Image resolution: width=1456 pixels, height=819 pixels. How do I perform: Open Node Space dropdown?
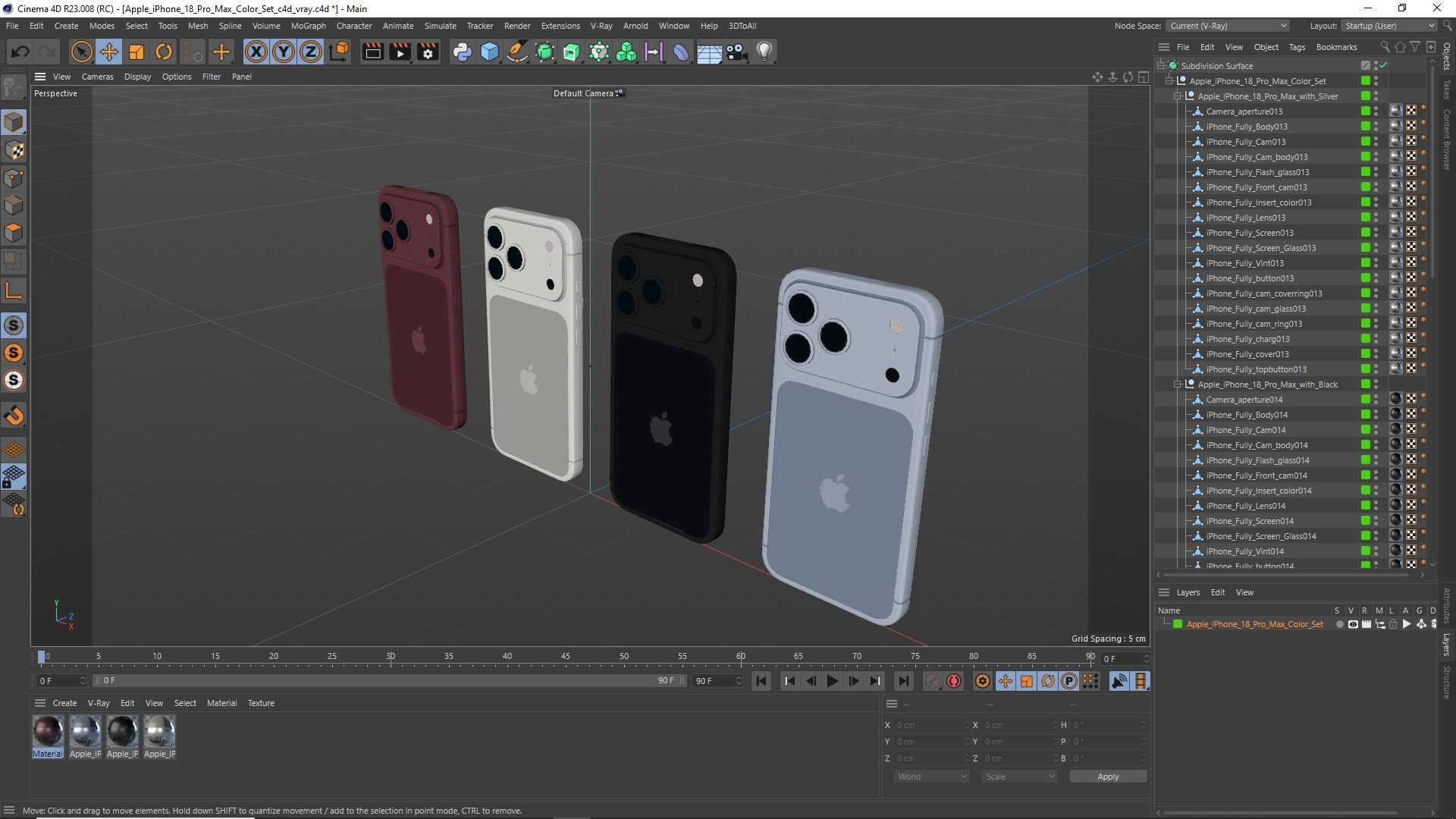(x=1227, y=26)
